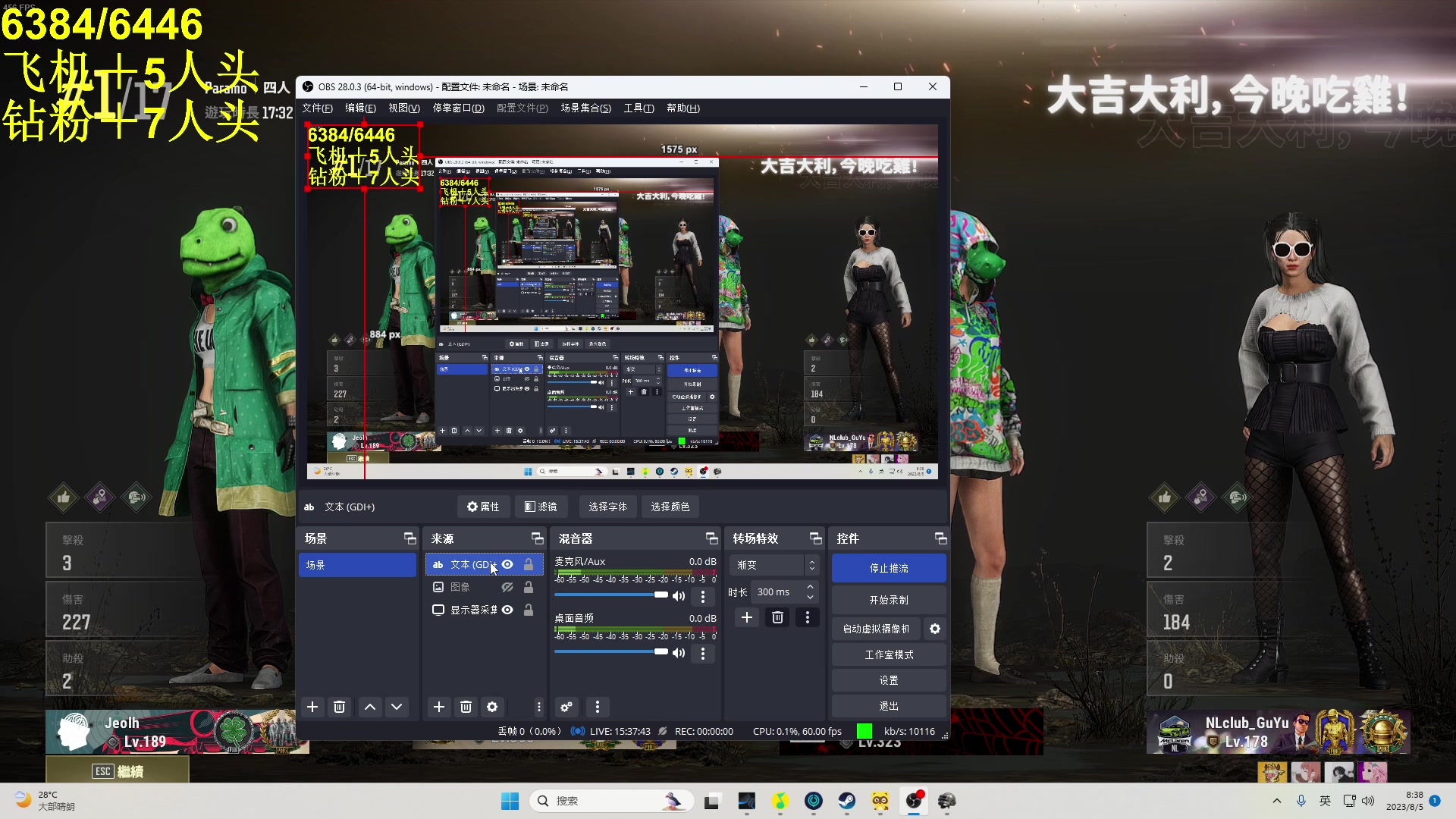Image resolution: width=1456 pixels, height=819 pixels.
Task: Open 麦克风/Aux channel options dots
Action: pos(703,597)
